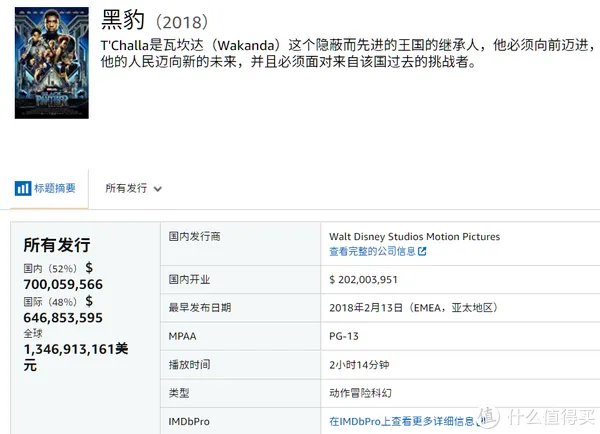This screenshot has width=600, height=434.
Task: Click the 最早发布日期 row label
Action: tap(200, 308)
